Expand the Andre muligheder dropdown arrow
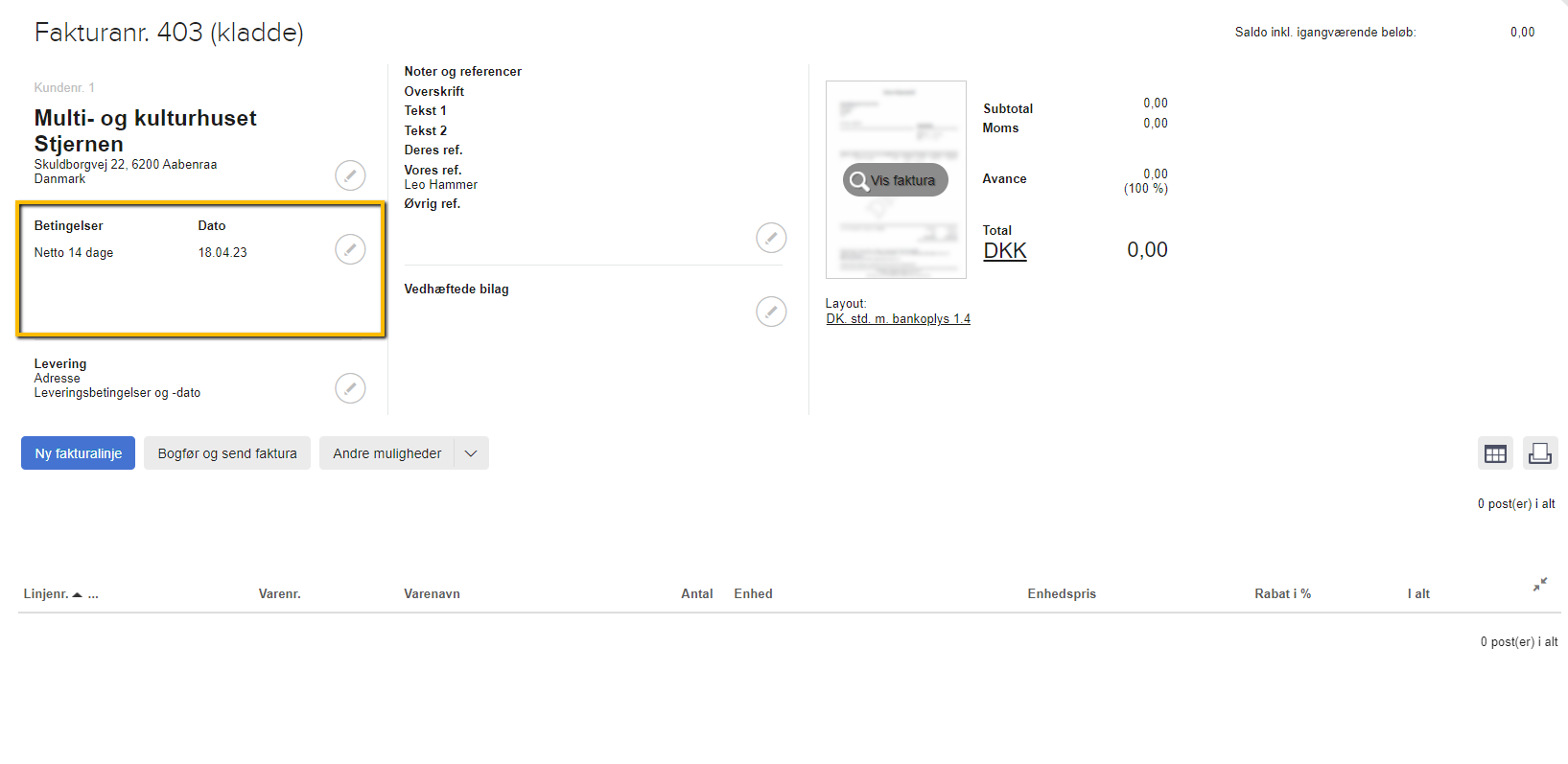The height and width of the screenshot is (764, 1568). (471, 453)
